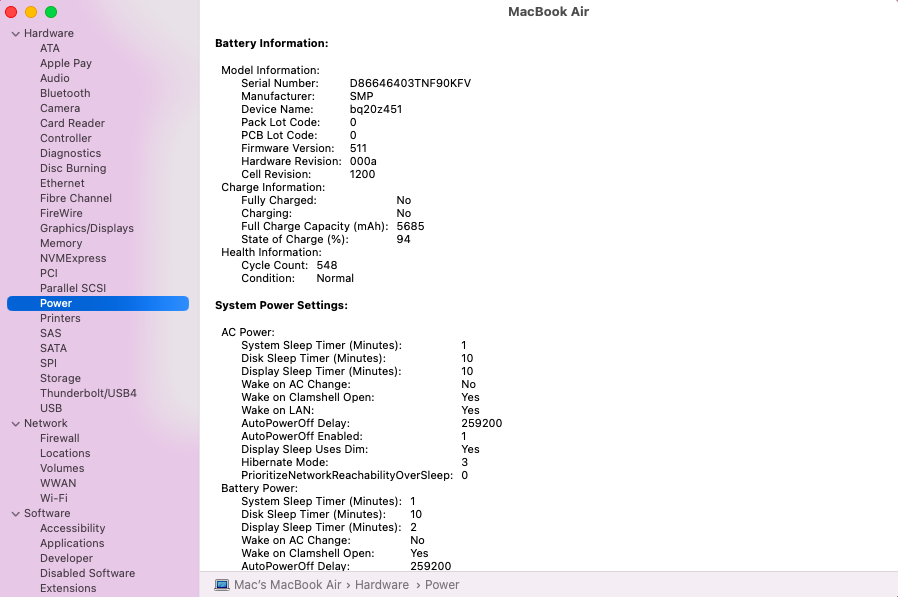Select Audio in the sidebar
Screen dimensions: 898x597
(x=54, y=78)
